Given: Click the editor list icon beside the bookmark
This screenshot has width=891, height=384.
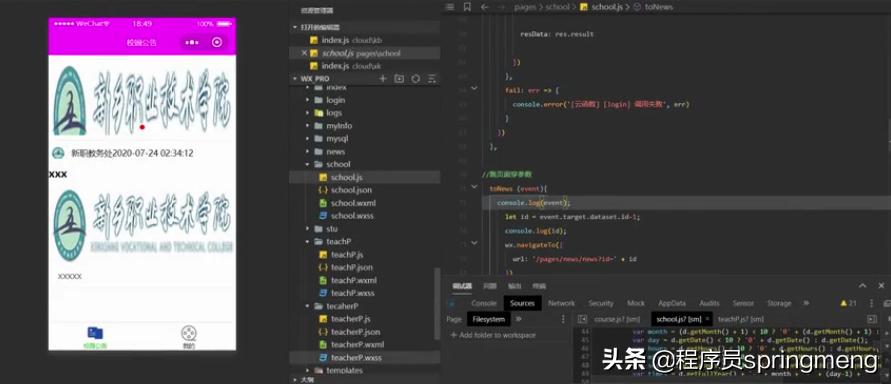Looking at the screenshot, I should [450, 7].
